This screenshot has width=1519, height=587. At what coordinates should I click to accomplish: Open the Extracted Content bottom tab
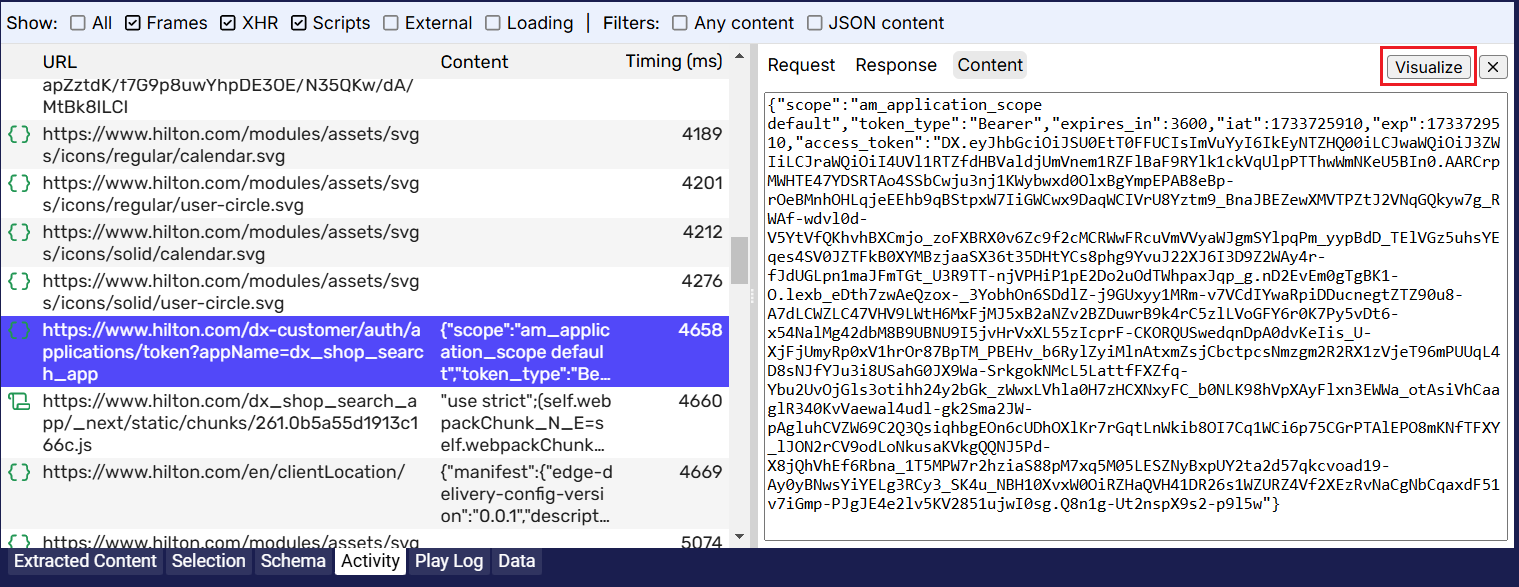pos(85,561)
